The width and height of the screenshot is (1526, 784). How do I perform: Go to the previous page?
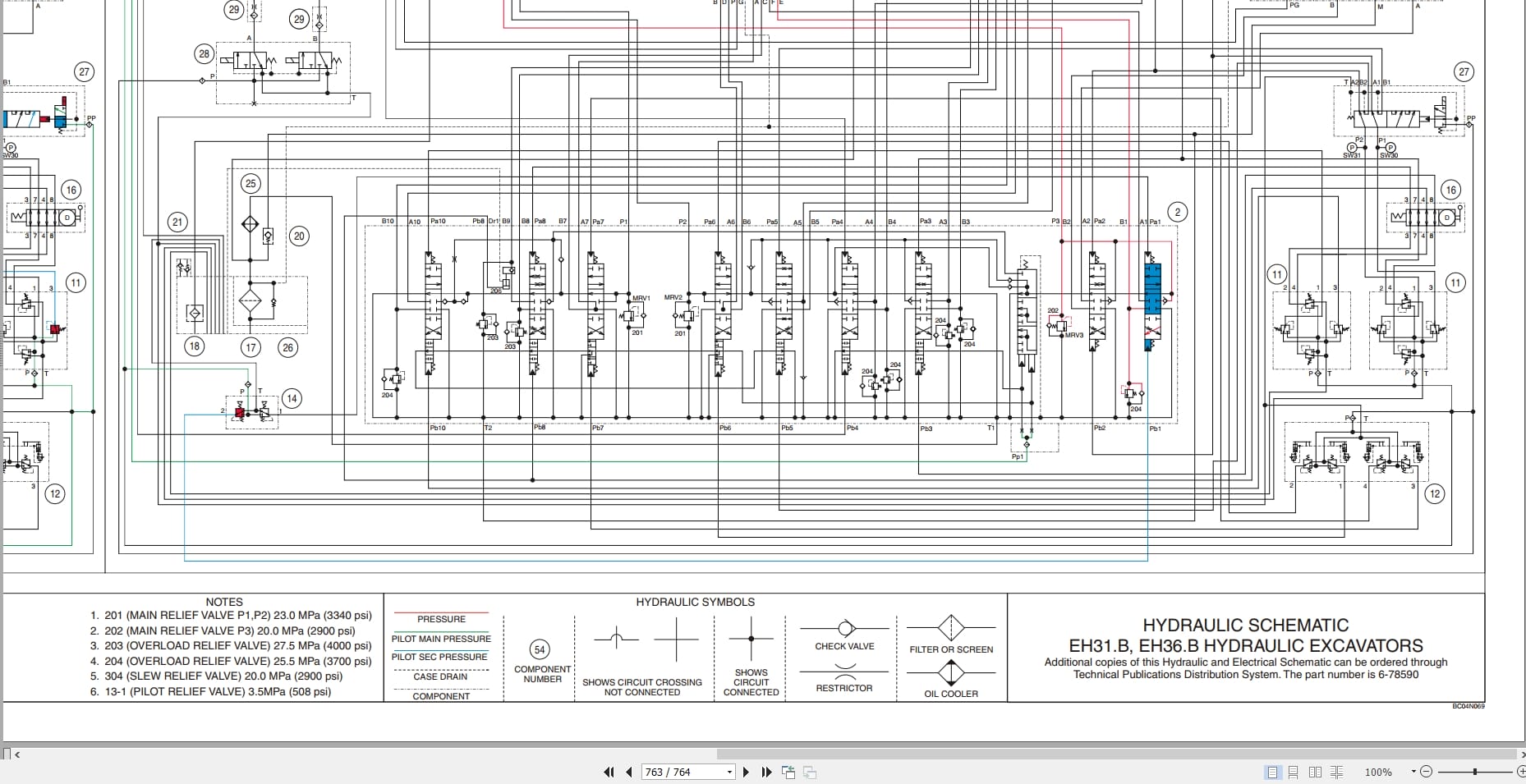[x=629, y=772]
